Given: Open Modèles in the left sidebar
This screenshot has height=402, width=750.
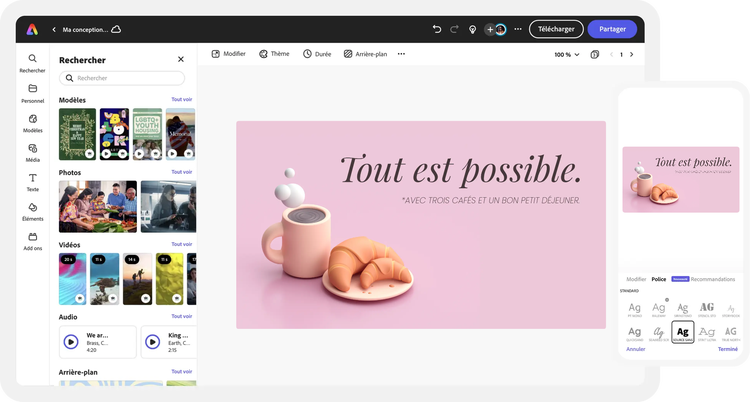Looking at the screenshot, I should tap(33, 123).
